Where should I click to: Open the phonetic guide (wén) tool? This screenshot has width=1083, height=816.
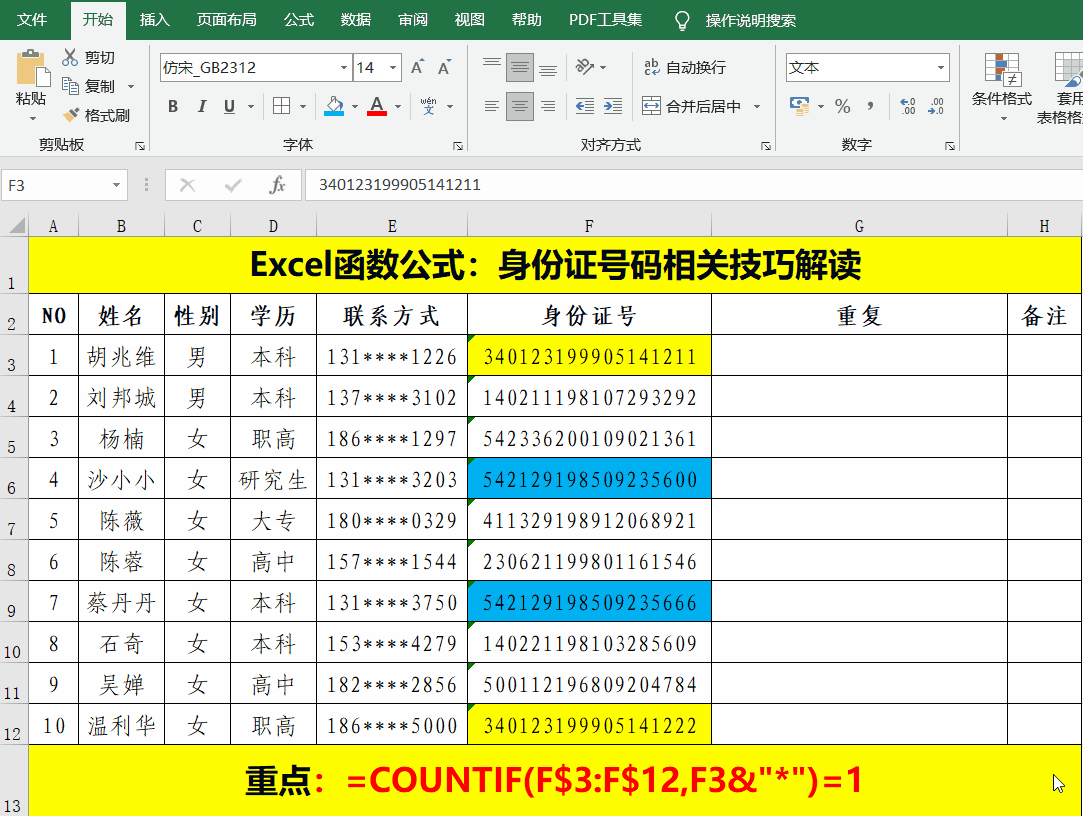click(x=428, y=106)
